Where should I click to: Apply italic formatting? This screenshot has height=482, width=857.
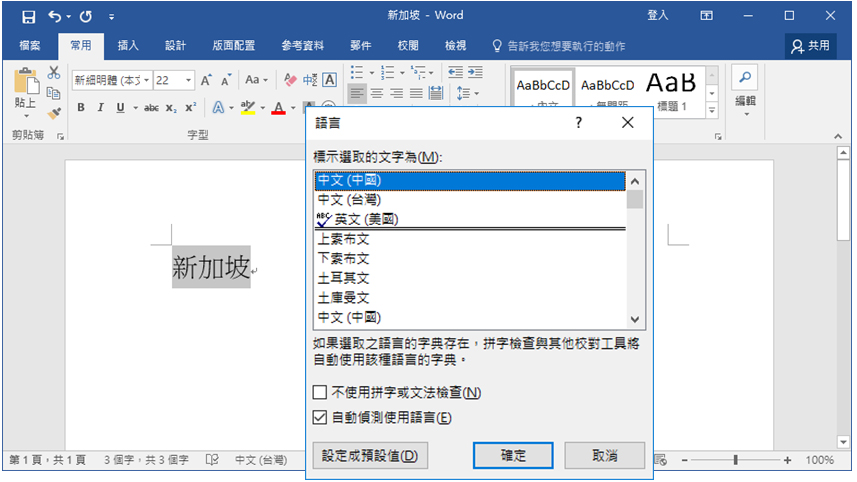(x=100, y=107)
